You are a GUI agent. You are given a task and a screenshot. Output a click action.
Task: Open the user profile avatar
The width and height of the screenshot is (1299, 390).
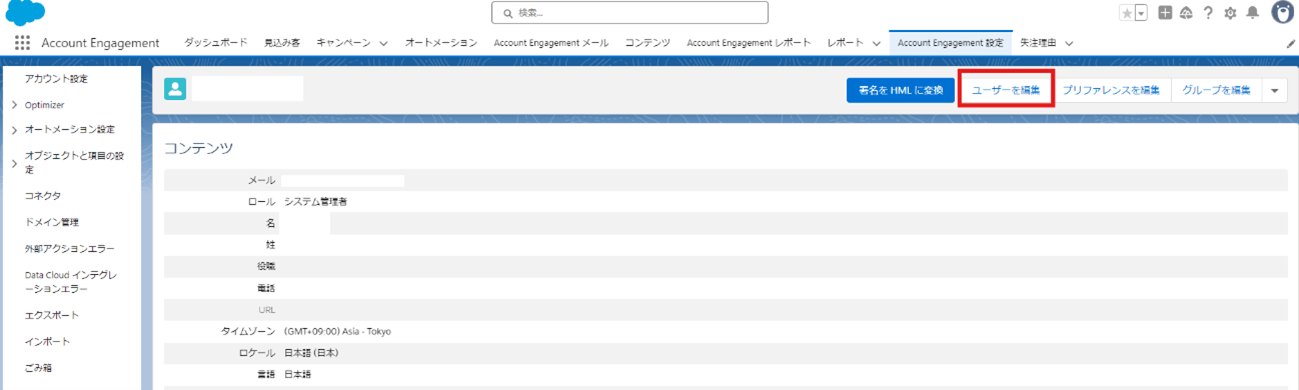coord(1283,12)
